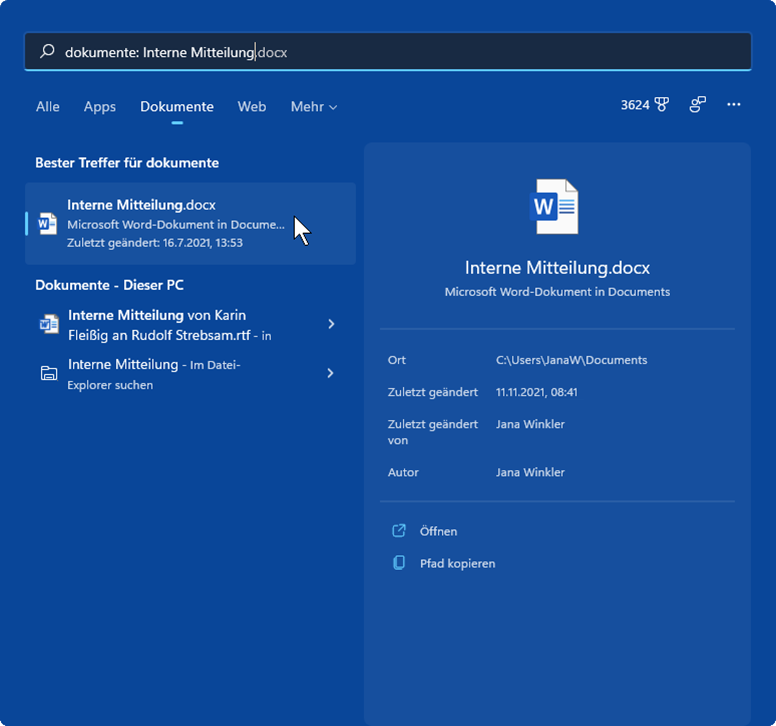Open the three-dot more options menu

[734, 105]
